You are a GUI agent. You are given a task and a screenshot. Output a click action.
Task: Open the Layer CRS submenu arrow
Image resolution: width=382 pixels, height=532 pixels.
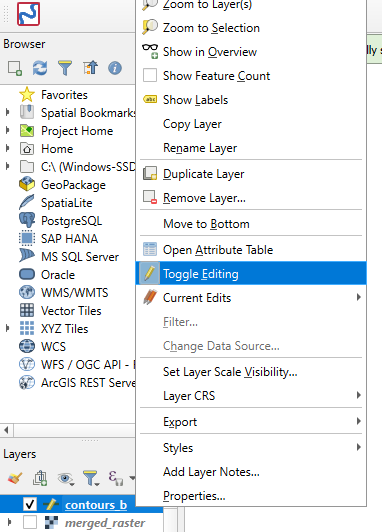[359, 395]
